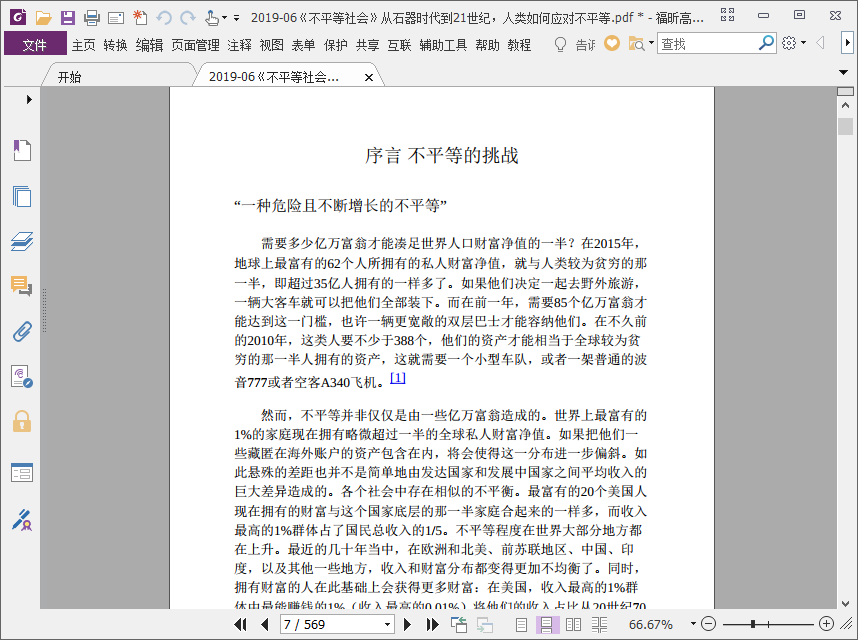Go to the first page
The width and height of the screenshot is (858, 640).
click(240, 624)
